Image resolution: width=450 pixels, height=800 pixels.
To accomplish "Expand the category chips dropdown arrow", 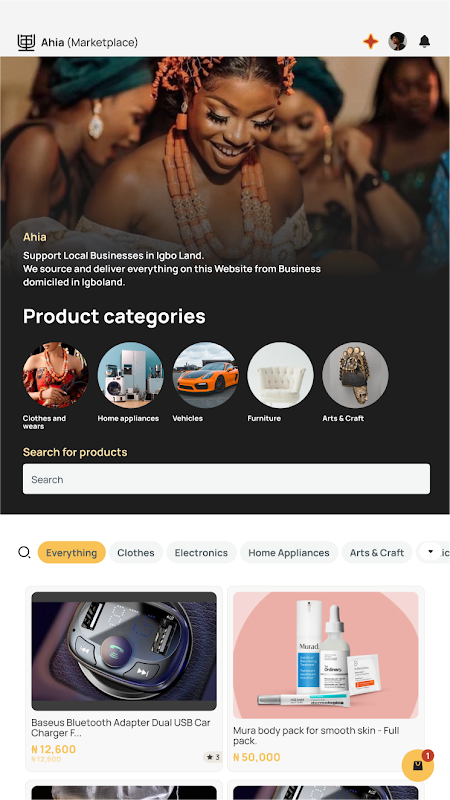I will 430,552.
